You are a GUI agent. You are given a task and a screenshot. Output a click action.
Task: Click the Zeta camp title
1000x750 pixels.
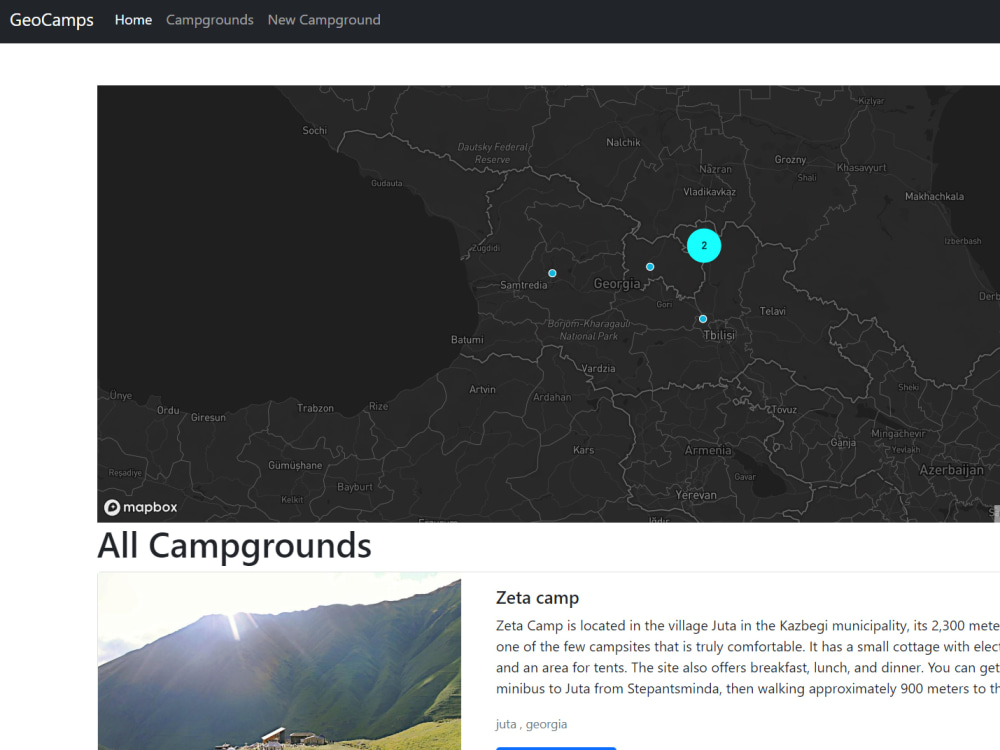(538, 598)
